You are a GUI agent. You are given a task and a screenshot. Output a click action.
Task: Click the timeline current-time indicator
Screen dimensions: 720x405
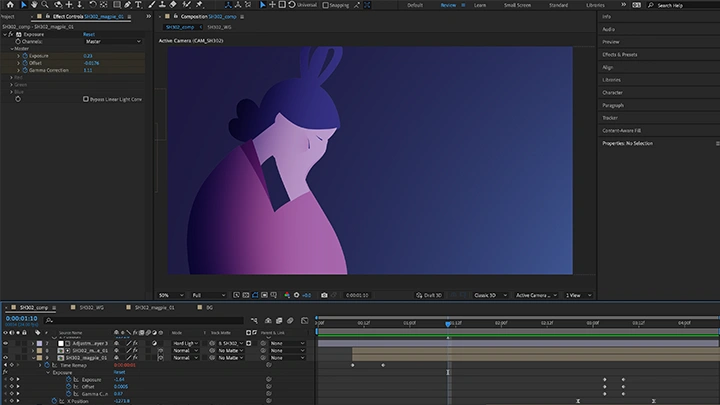(447, 323)
